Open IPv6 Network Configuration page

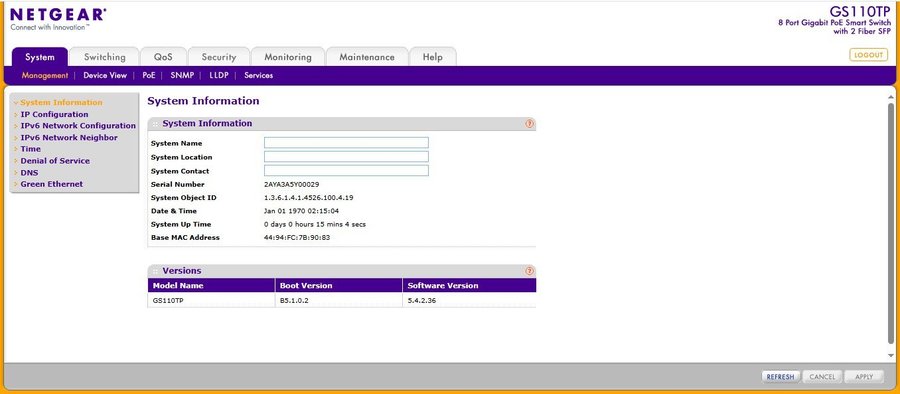point(78,126)
